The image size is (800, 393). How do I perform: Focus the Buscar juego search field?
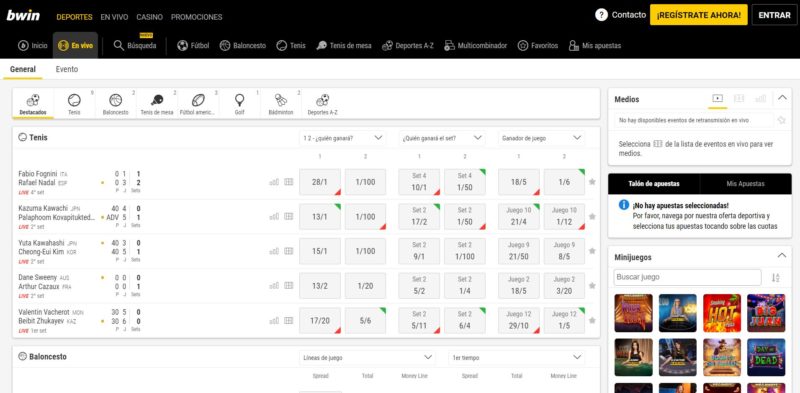(x=687, y=277)
